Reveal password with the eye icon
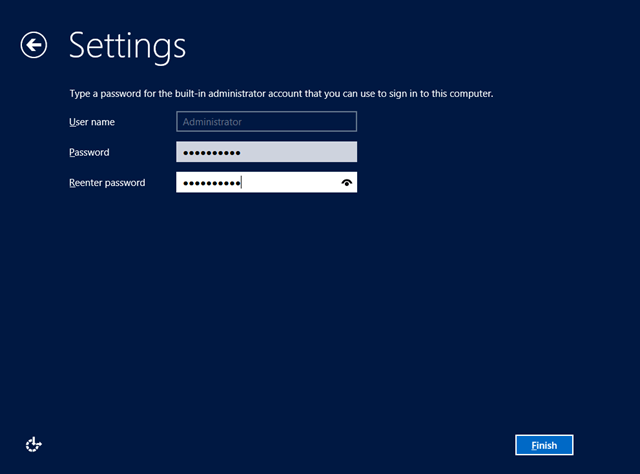 pos(347,182)
